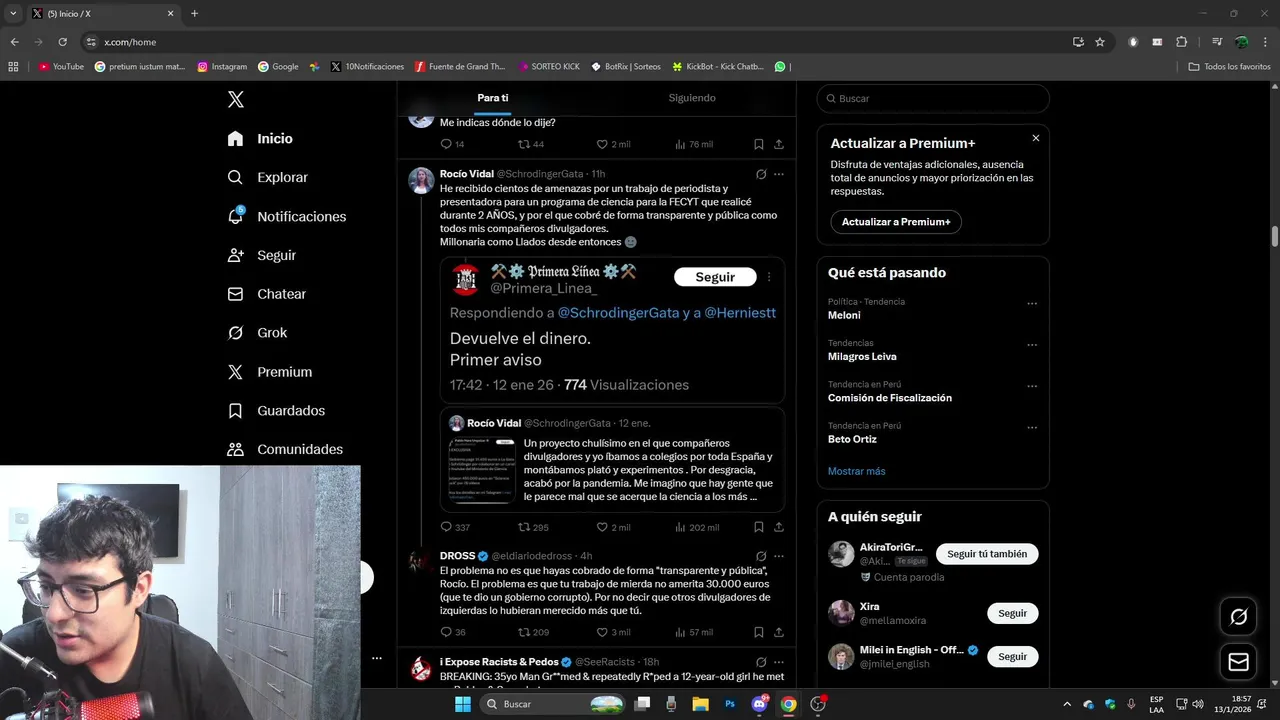
Task: Open the Milagros Leiva trend
Action: (x=862, y=356)
